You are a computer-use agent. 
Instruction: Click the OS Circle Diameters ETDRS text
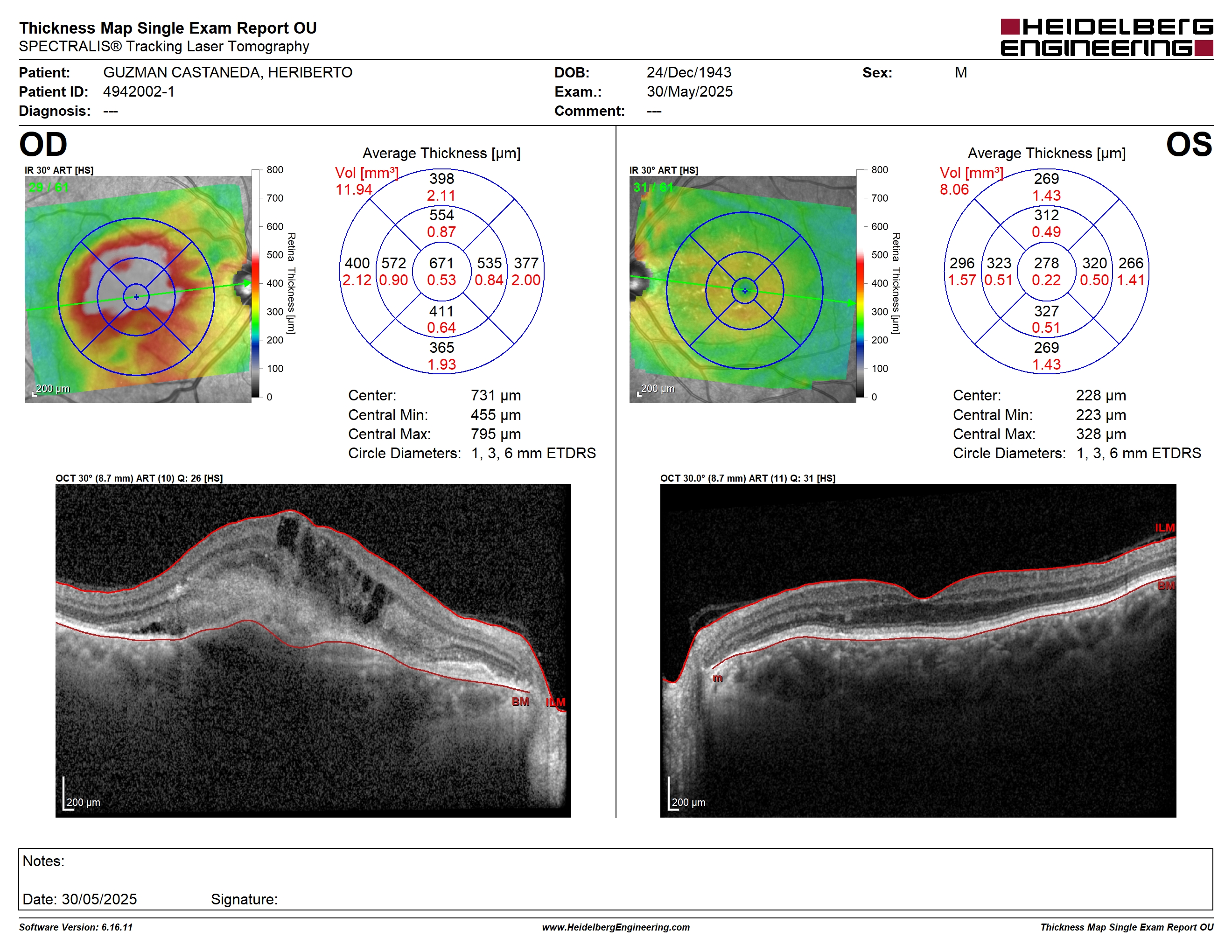click(1077, 454)
